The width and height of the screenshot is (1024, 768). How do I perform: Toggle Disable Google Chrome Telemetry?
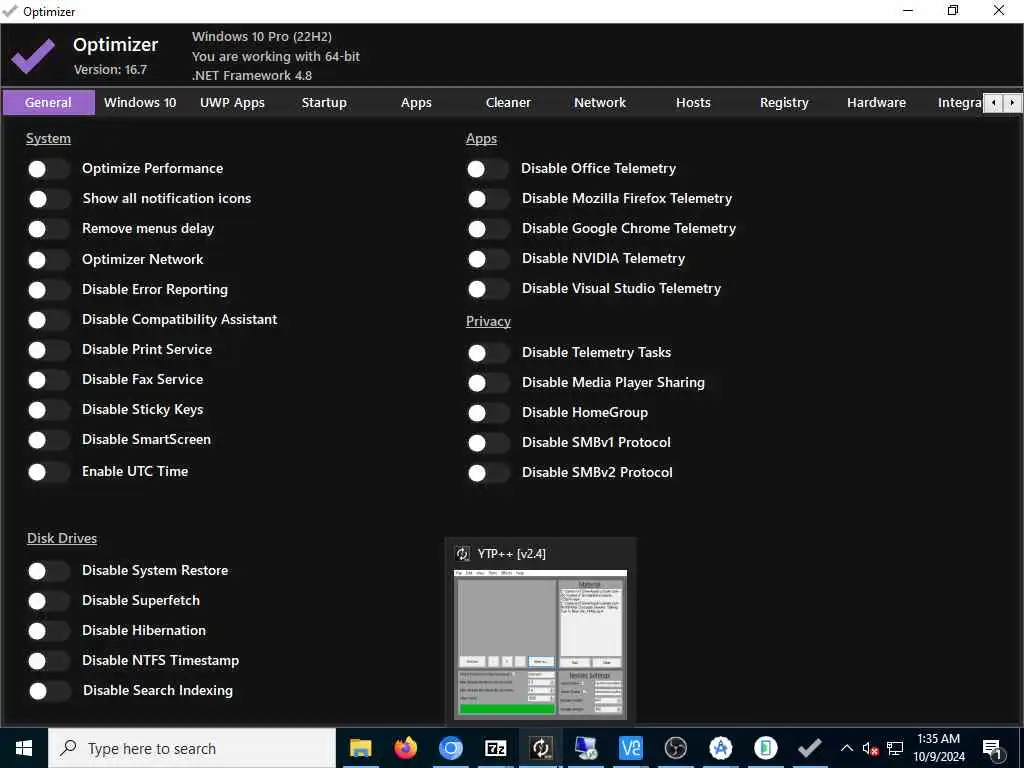point(488,229)
